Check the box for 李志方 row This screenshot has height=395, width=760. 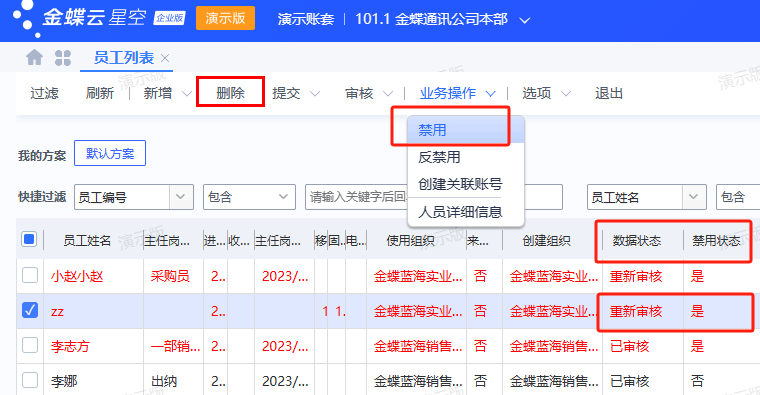[x=30, y=346]
